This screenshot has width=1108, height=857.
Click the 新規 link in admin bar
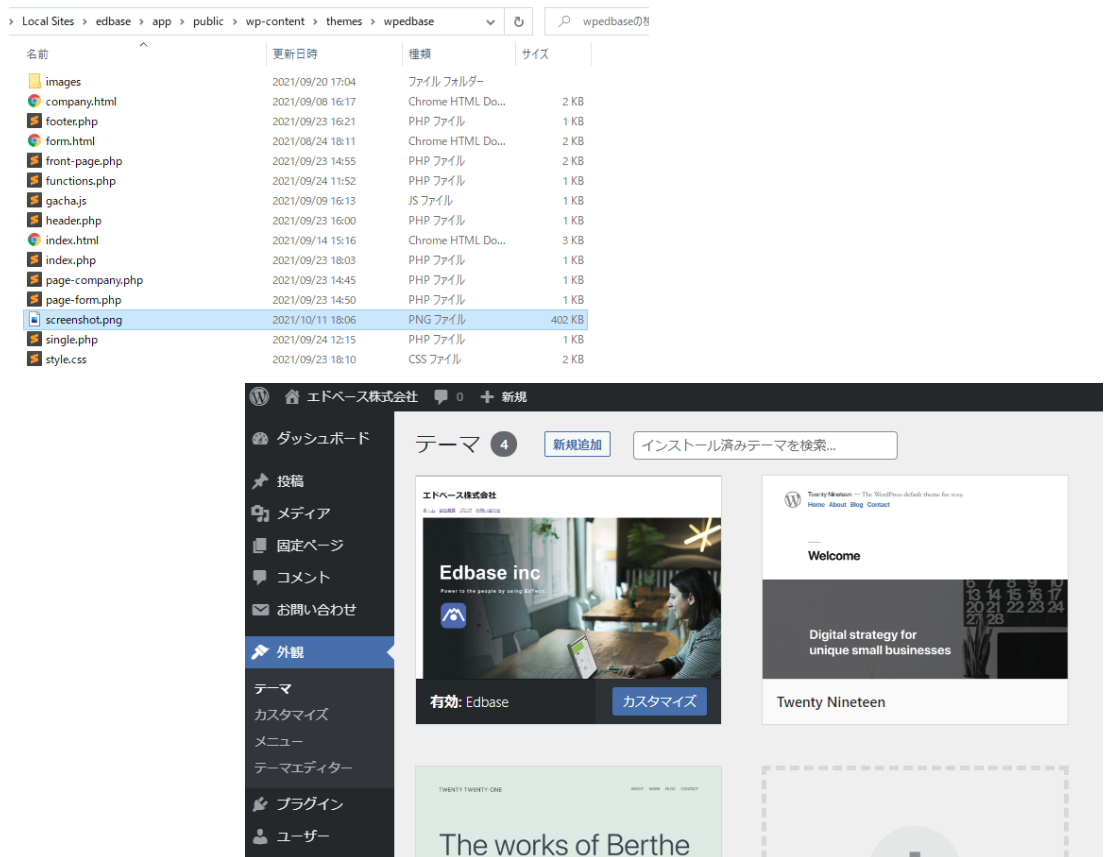coord(514,397)
